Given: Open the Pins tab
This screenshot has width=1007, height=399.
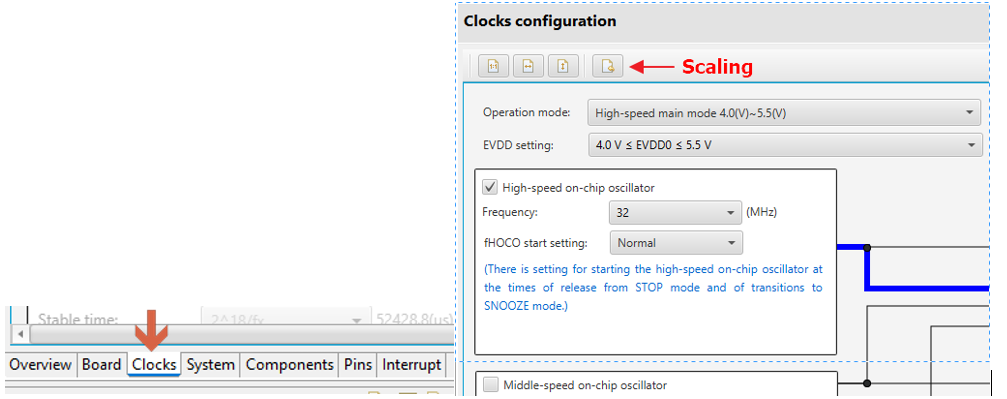Looking at the screenshot, I should click(358, 365).
